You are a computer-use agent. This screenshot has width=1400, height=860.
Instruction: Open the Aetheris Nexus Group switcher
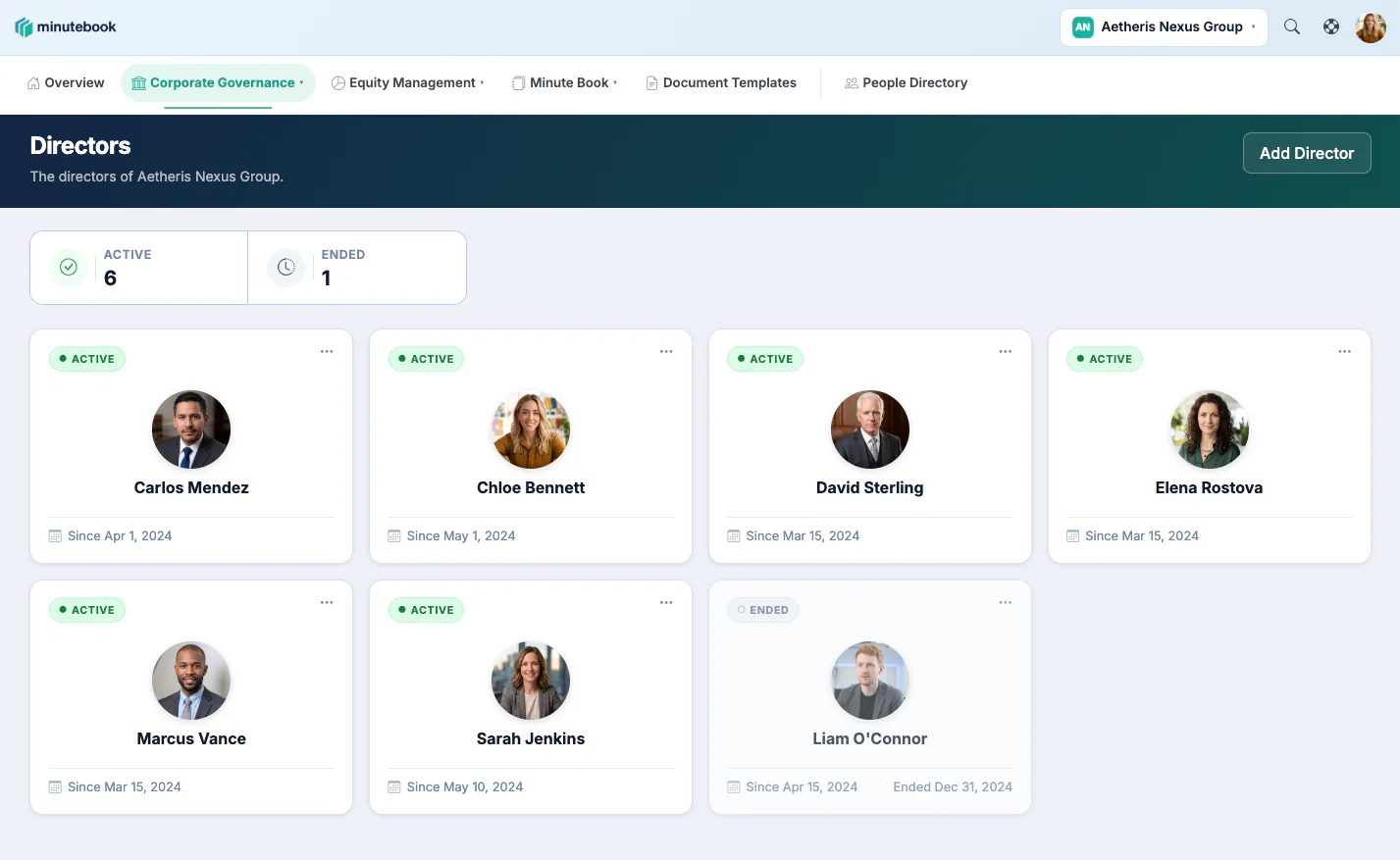tap(1164, 27)
